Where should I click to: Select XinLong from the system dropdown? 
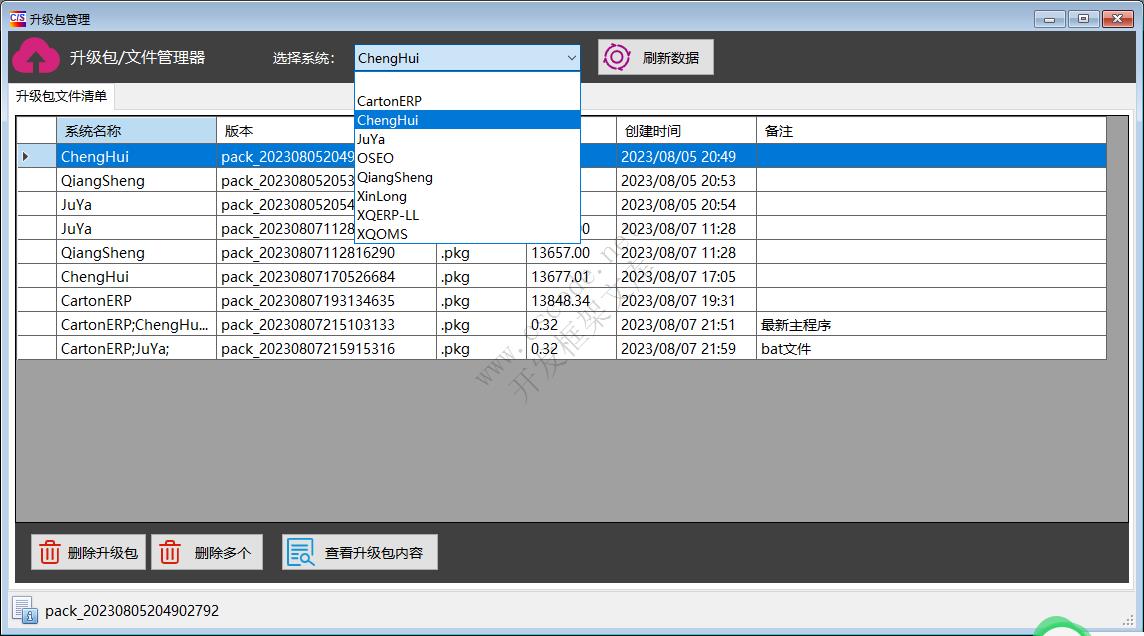(x=382, y=196)
